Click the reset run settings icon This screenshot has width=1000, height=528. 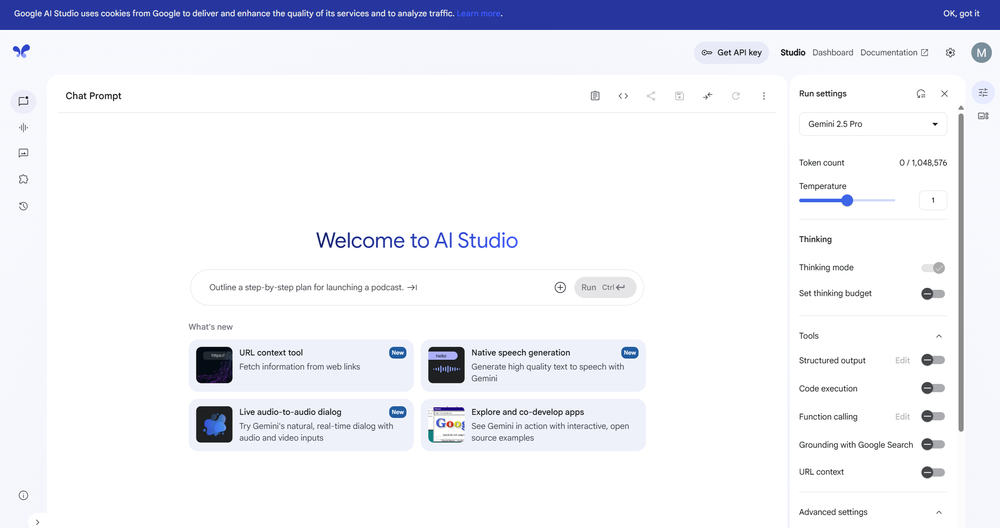click(x=921, y=94)
